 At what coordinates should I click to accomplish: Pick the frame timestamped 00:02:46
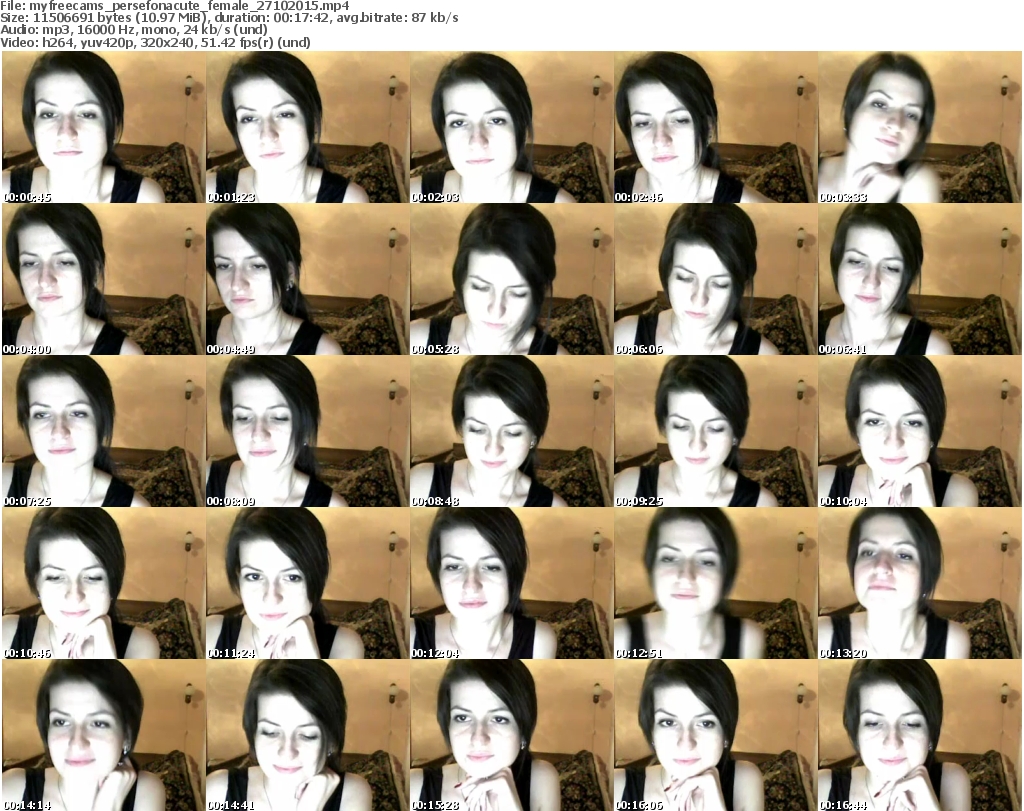coord(716,127)
